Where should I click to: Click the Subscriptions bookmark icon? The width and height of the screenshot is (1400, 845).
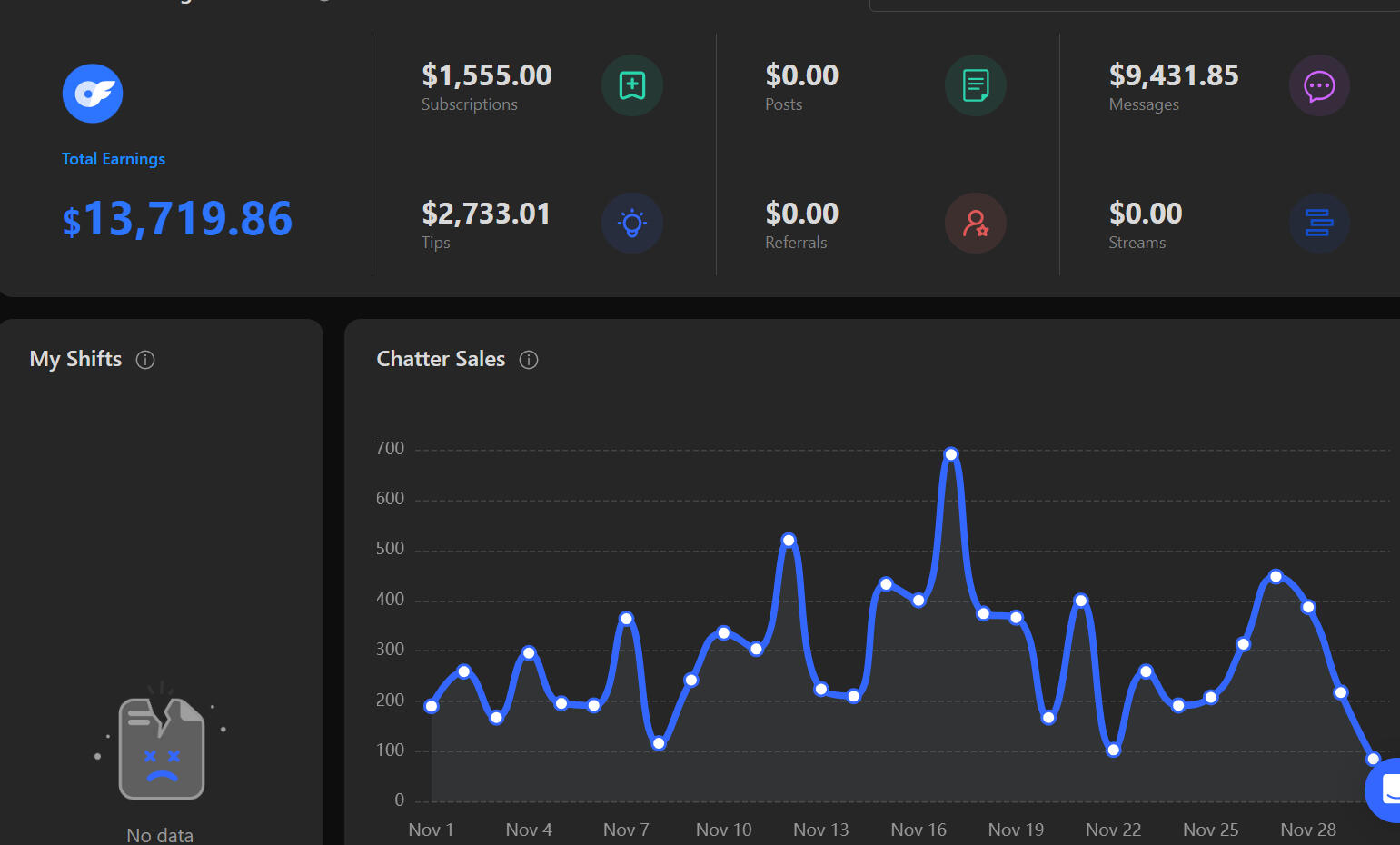click(632, 85)
